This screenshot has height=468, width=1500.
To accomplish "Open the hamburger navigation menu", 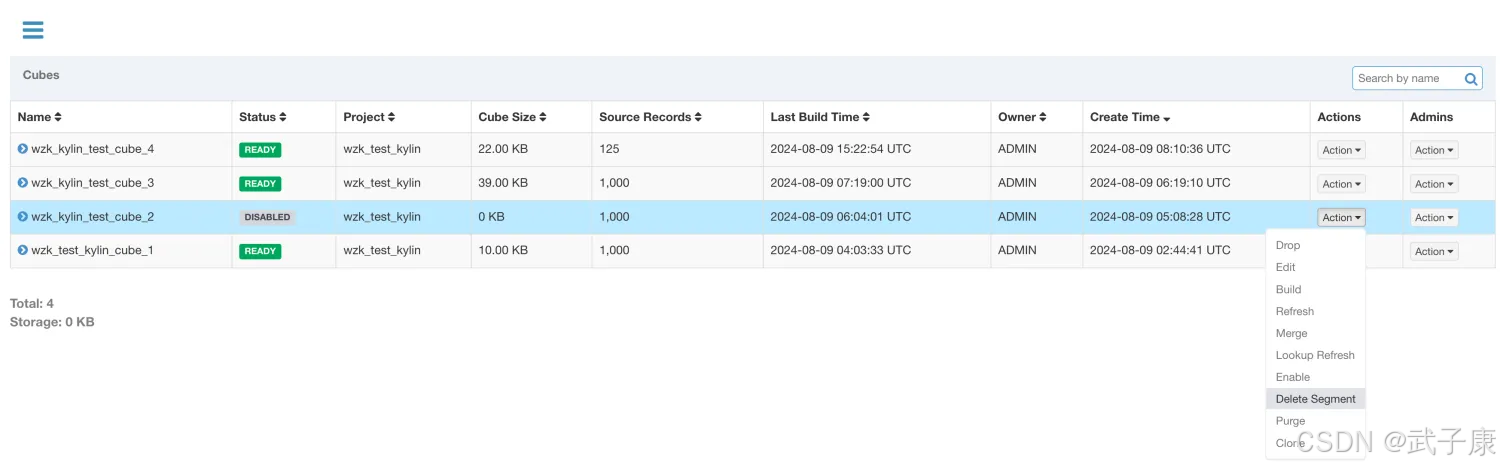I will coord(33,30).
